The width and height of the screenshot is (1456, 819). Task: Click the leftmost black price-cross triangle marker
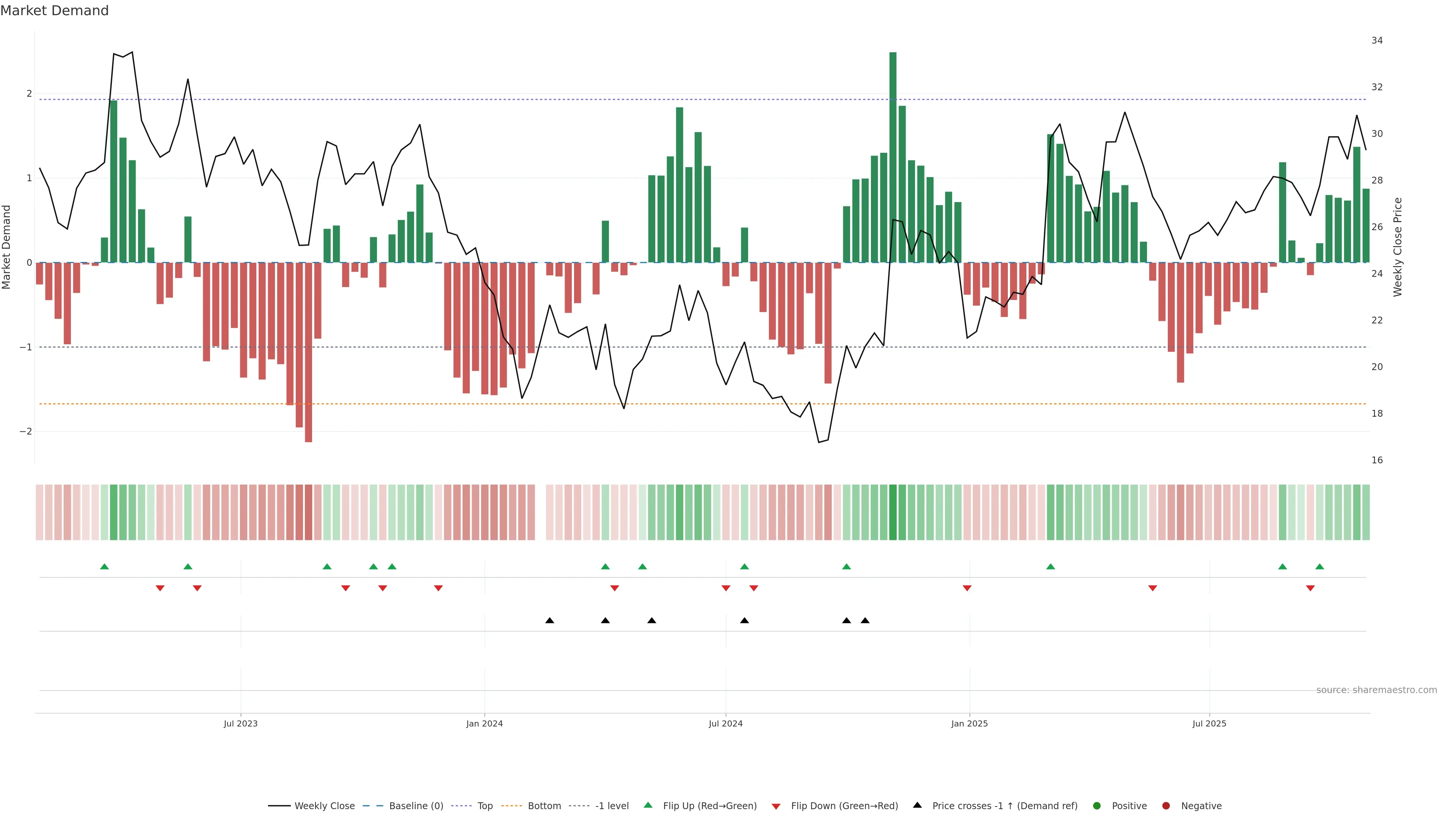coord(549,621)
